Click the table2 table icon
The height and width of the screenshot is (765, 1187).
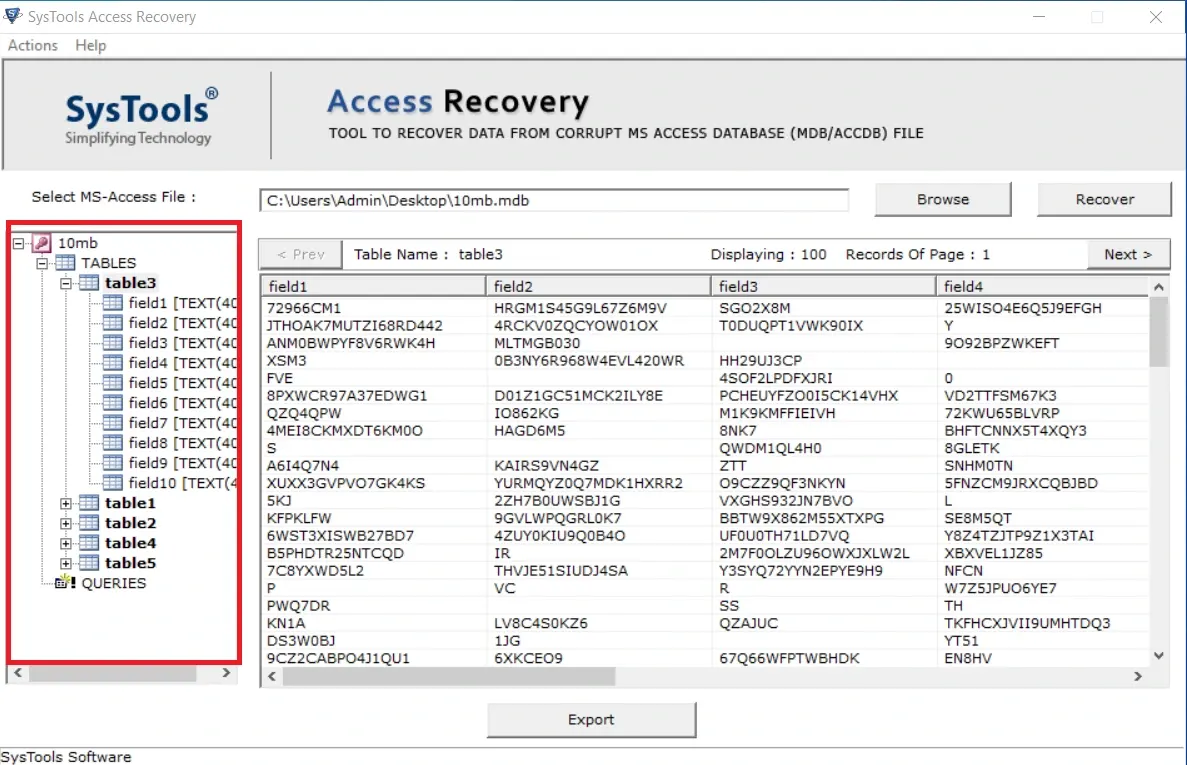pyautogui.click(x=89, y=523)
